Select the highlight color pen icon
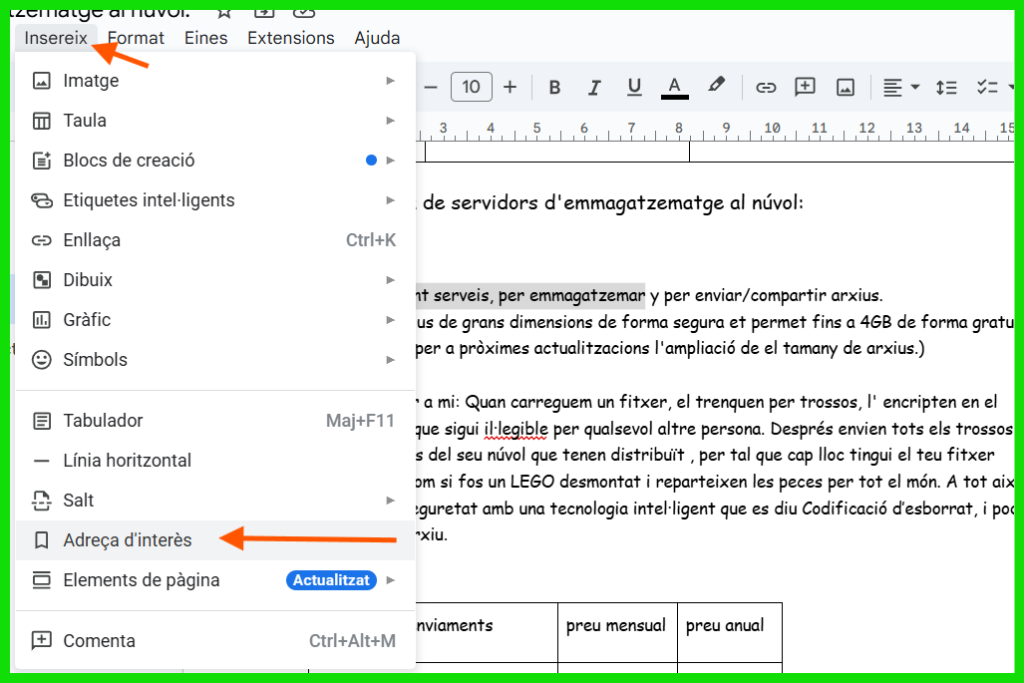The image size is (1024, 683). click(x=716, y=86)
